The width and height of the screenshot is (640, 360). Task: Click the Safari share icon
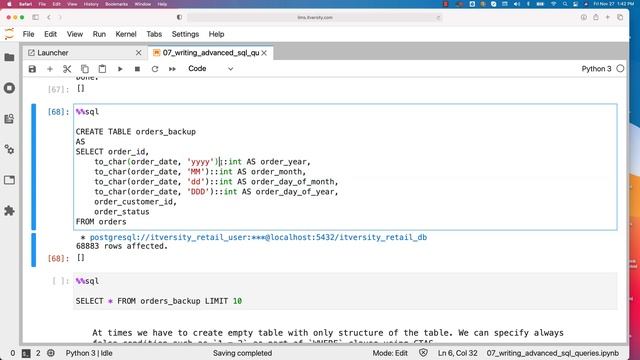point(596,17)
